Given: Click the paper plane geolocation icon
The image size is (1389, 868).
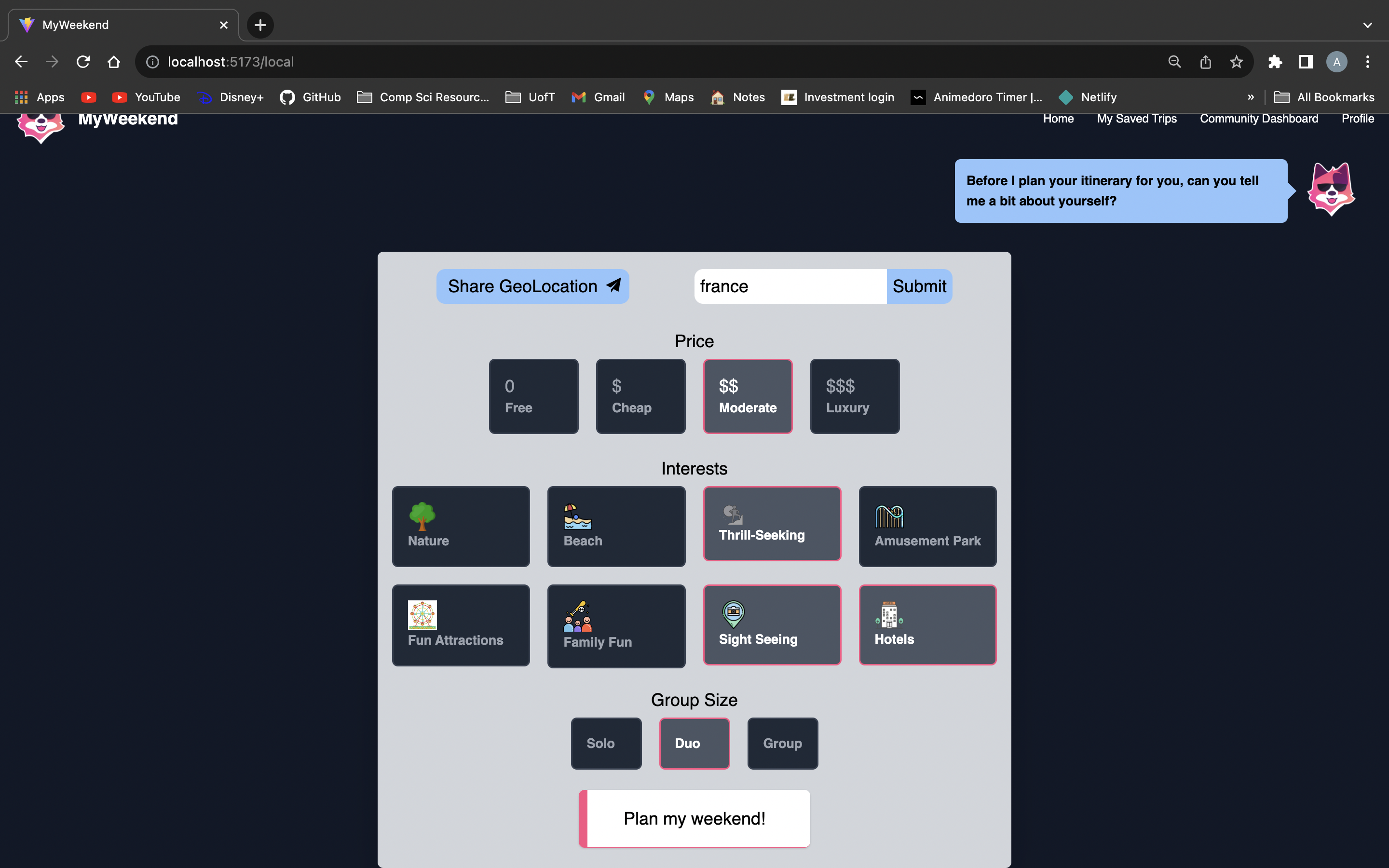Looking at the screenshot, I should [613, 285].
